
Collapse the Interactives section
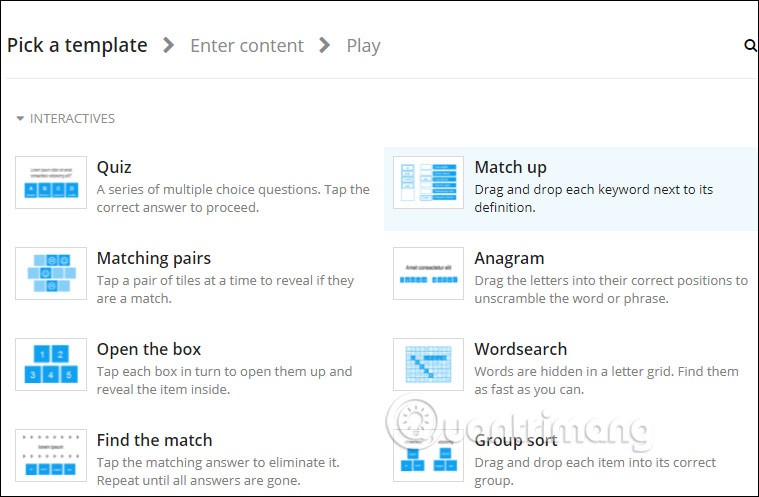point(21,119)
